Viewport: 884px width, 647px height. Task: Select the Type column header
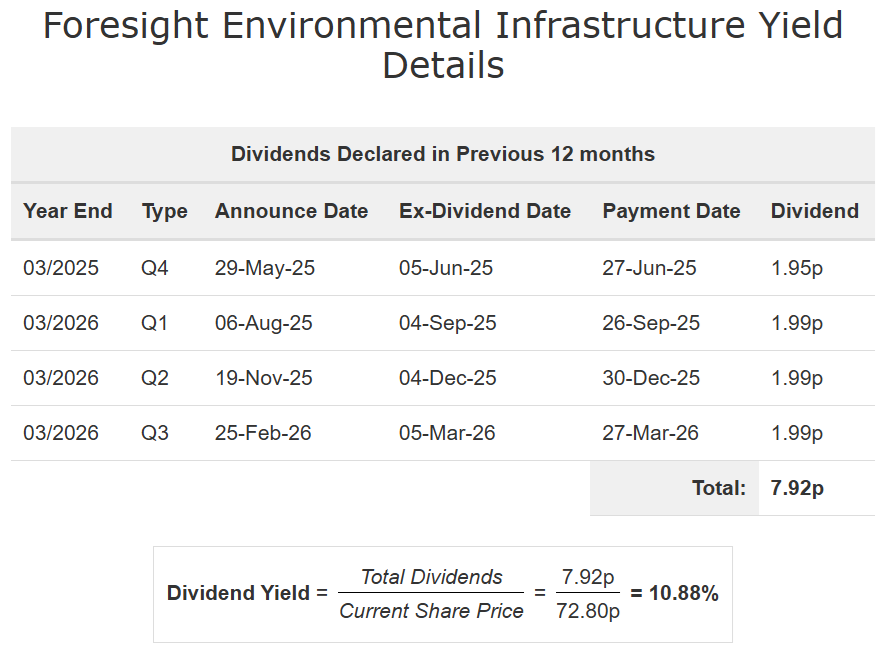point(165,211)
